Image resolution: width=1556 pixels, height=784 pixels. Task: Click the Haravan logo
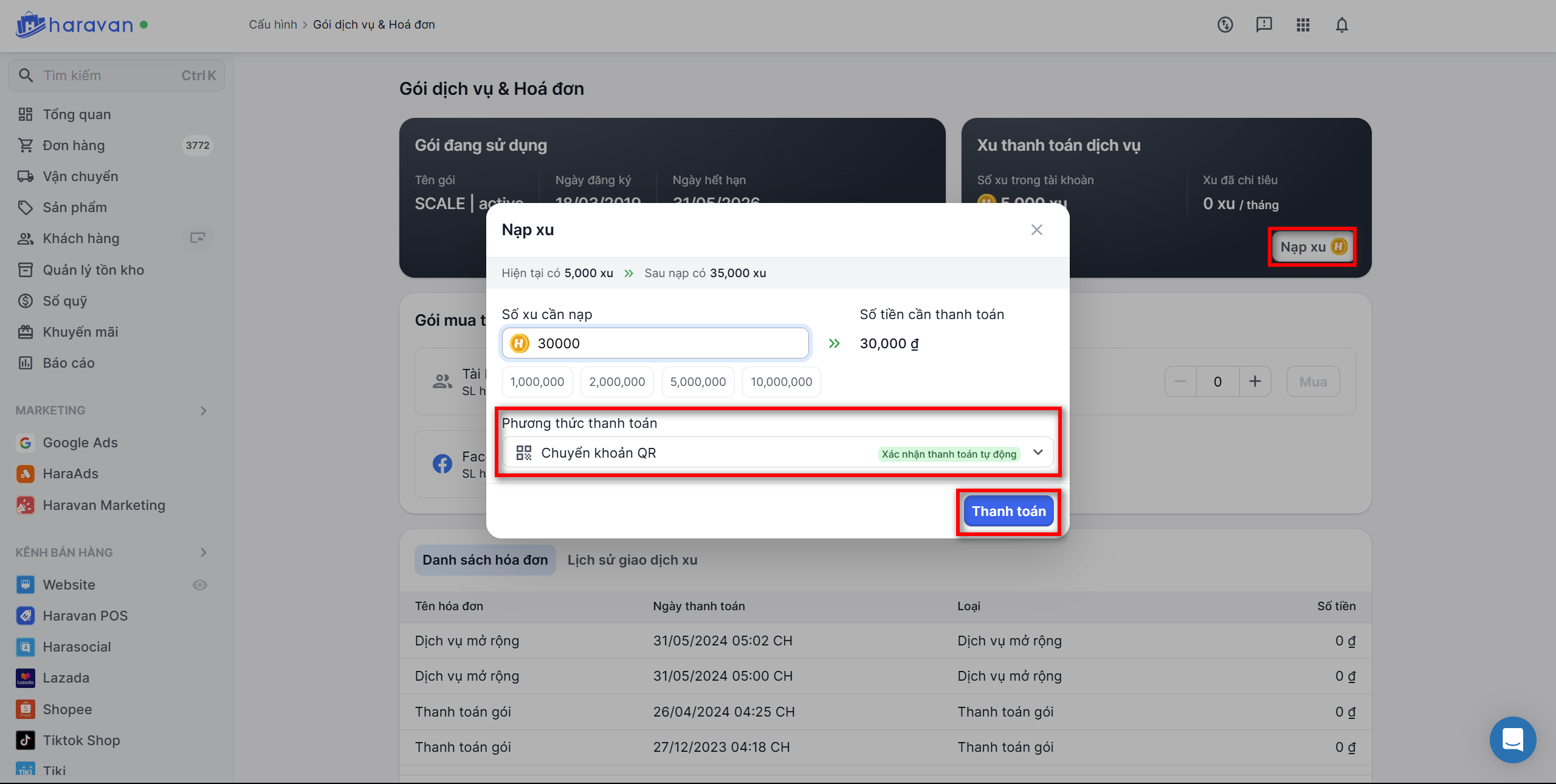pyautogui.click(x=74, y=25)
